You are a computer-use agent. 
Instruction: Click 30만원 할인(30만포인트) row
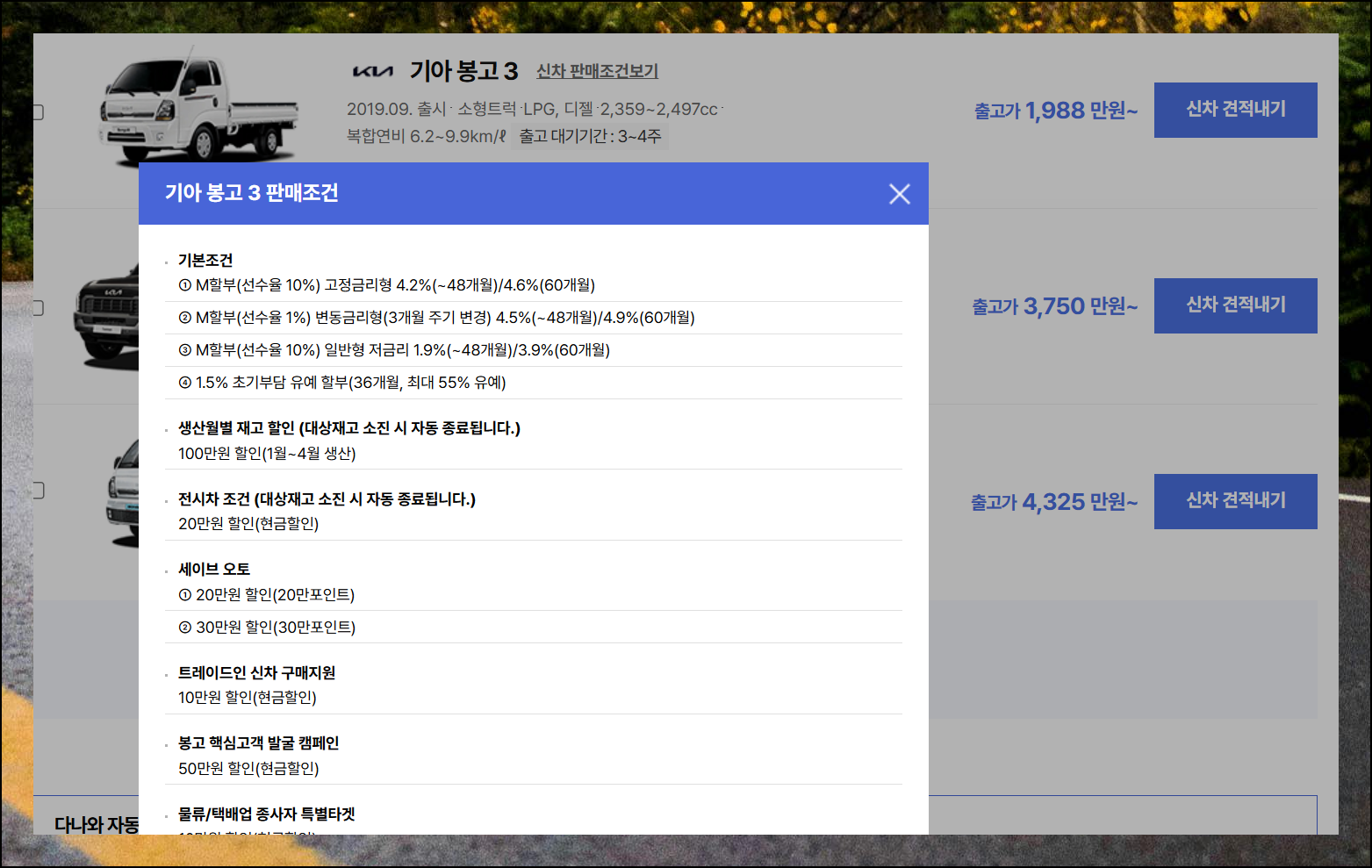point(534,628)
